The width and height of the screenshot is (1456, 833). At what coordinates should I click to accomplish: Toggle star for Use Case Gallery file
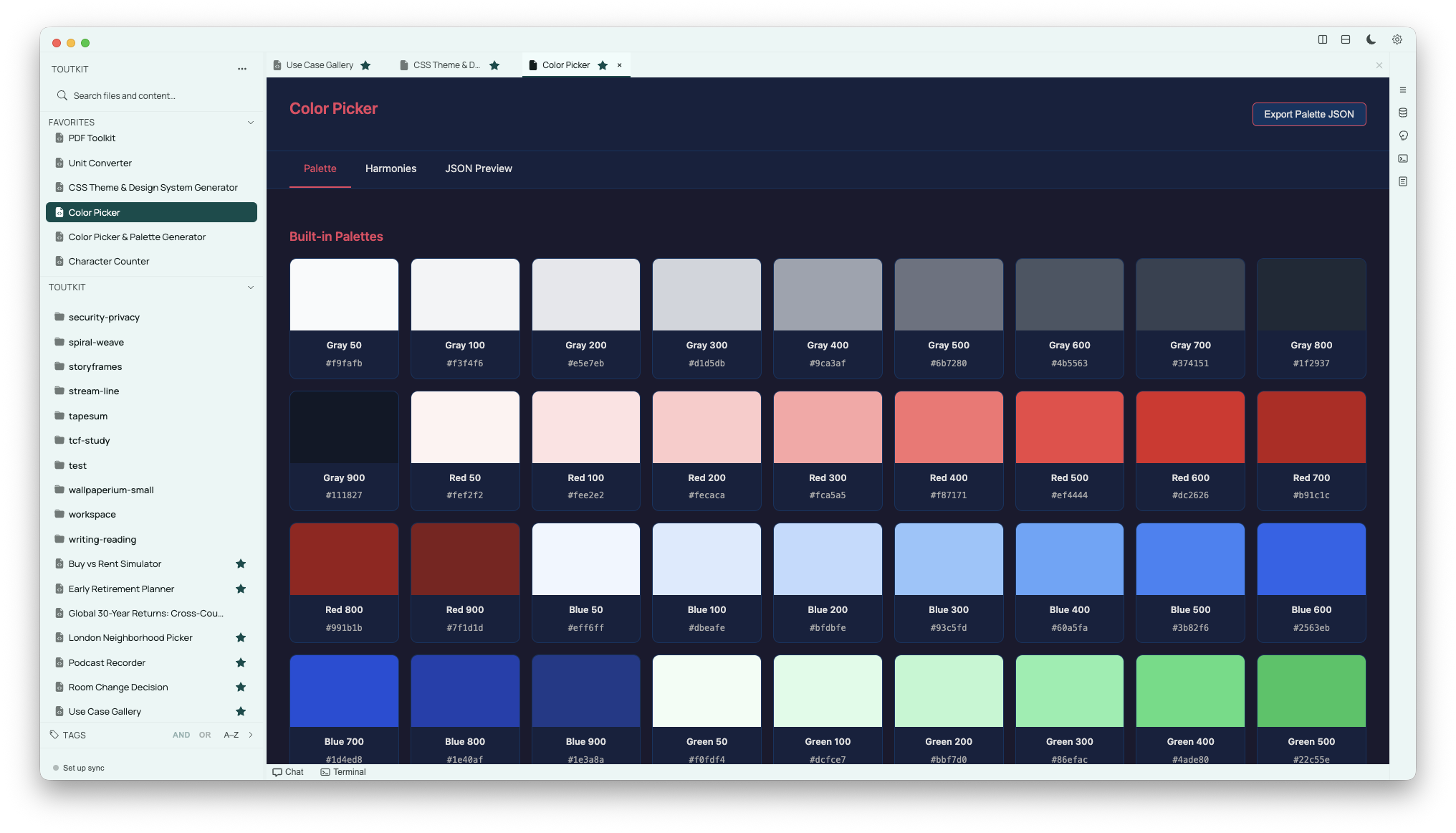tap(241, 711)
